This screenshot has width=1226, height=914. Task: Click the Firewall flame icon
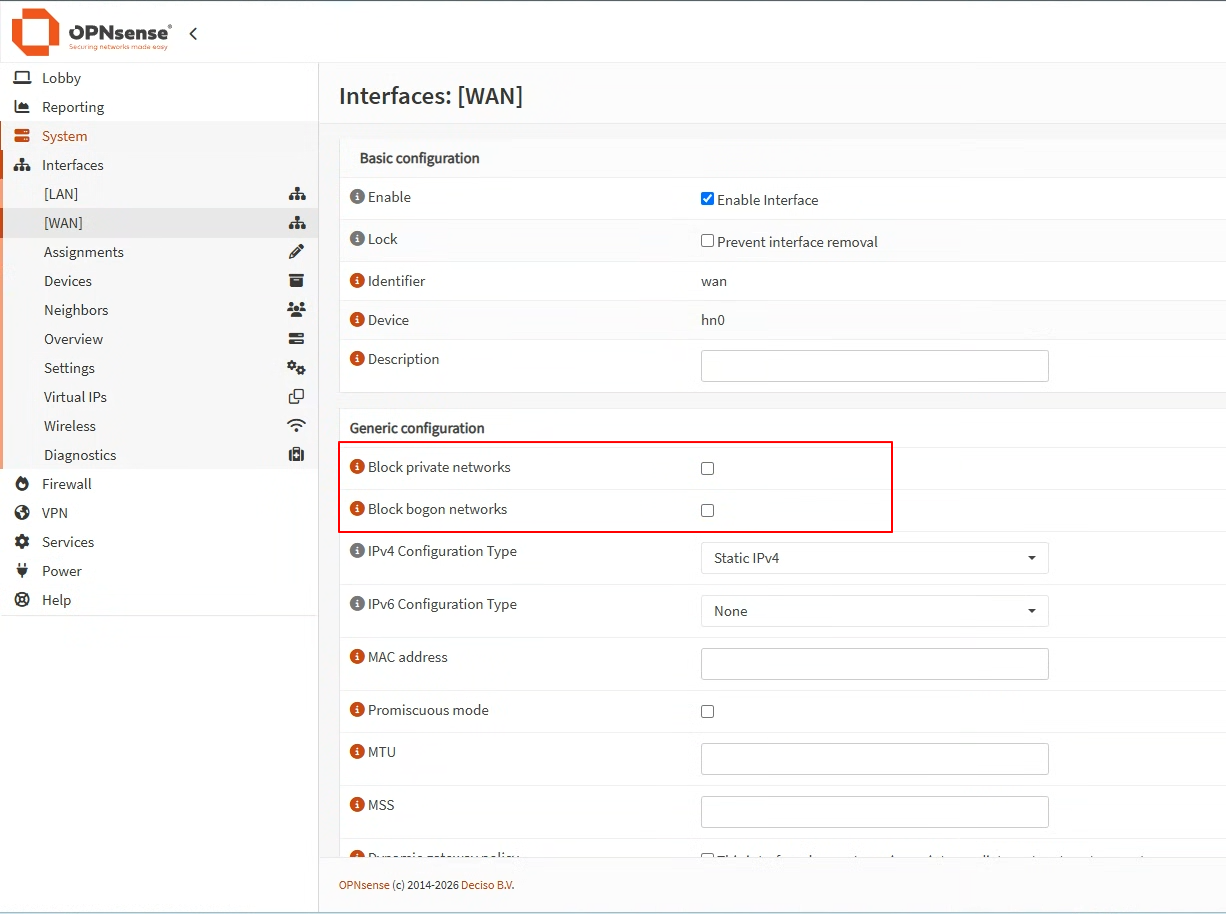point(22,484)
